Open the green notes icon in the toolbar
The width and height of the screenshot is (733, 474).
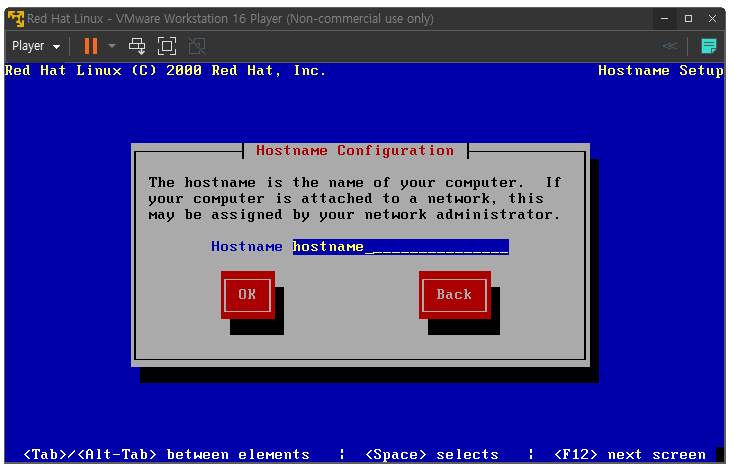click(709, 46)
